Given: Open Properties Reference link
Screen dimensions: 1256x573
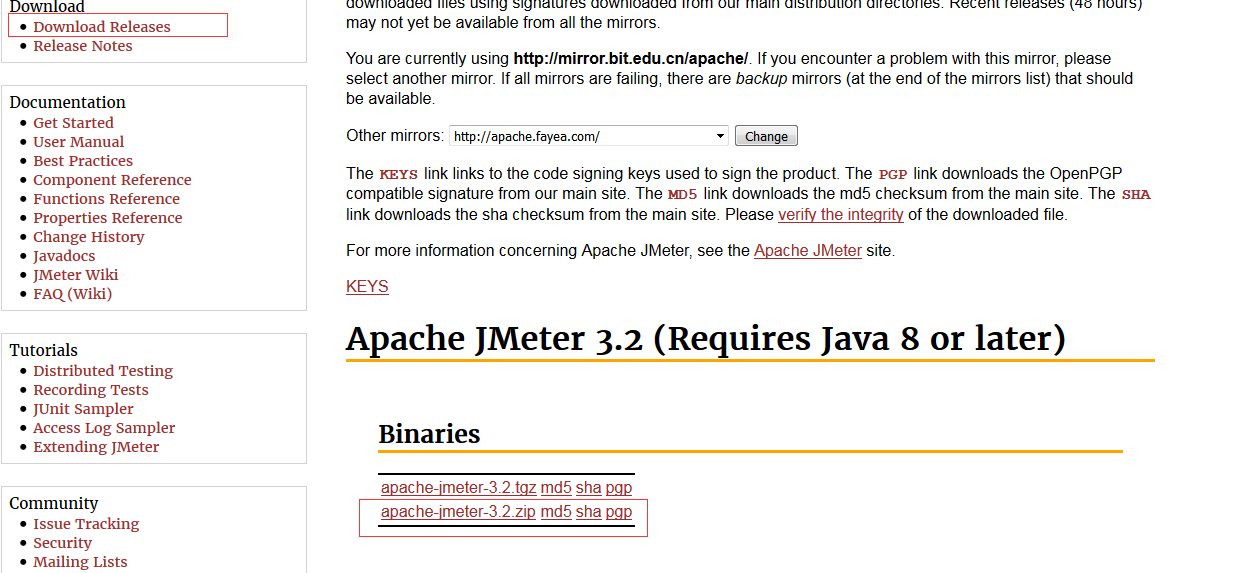Looking at the screenshot, I should pyautogui.click(x=107, y=218).
